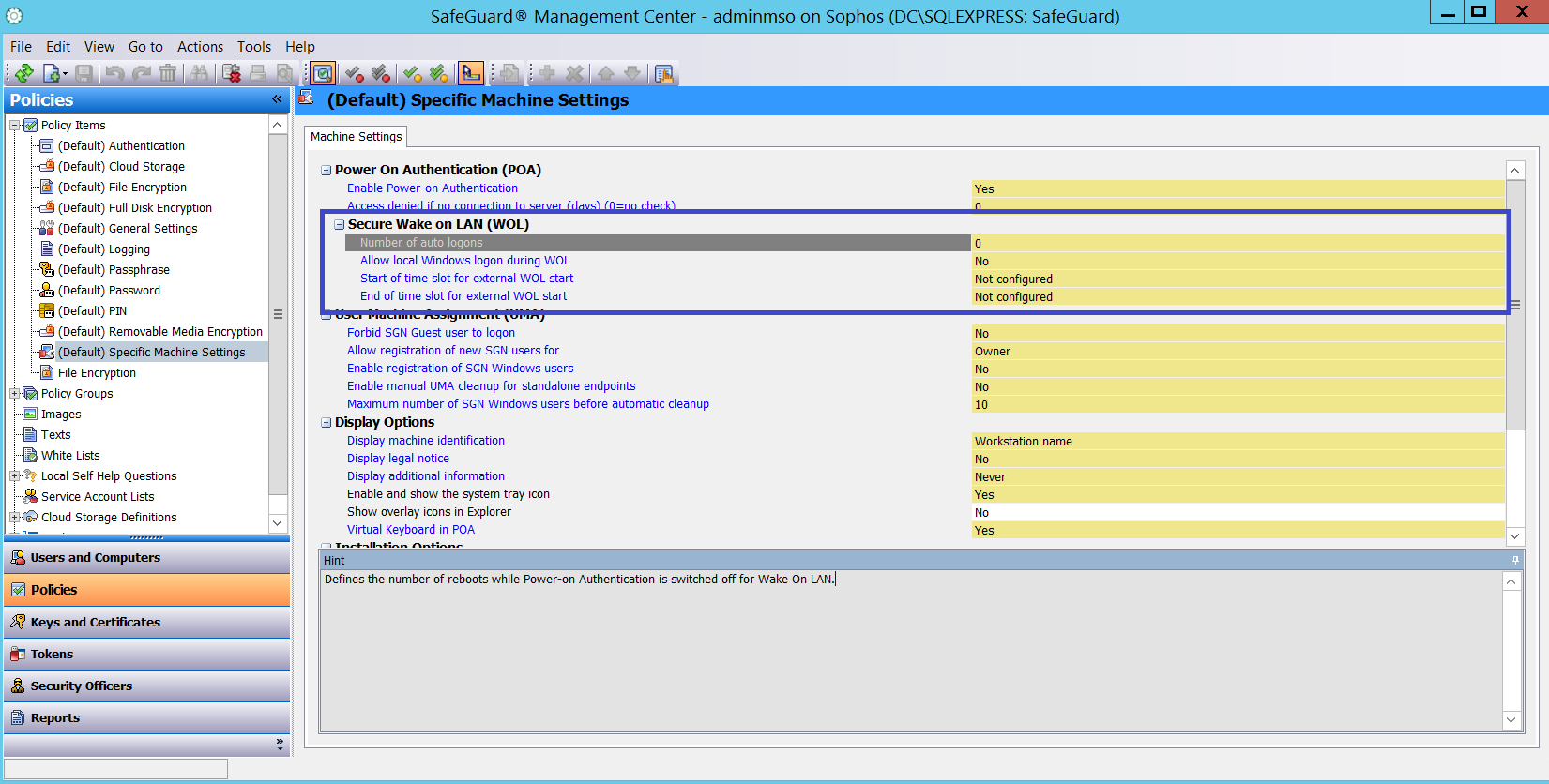Click the double checkmark with yellow dot icon

438,73
